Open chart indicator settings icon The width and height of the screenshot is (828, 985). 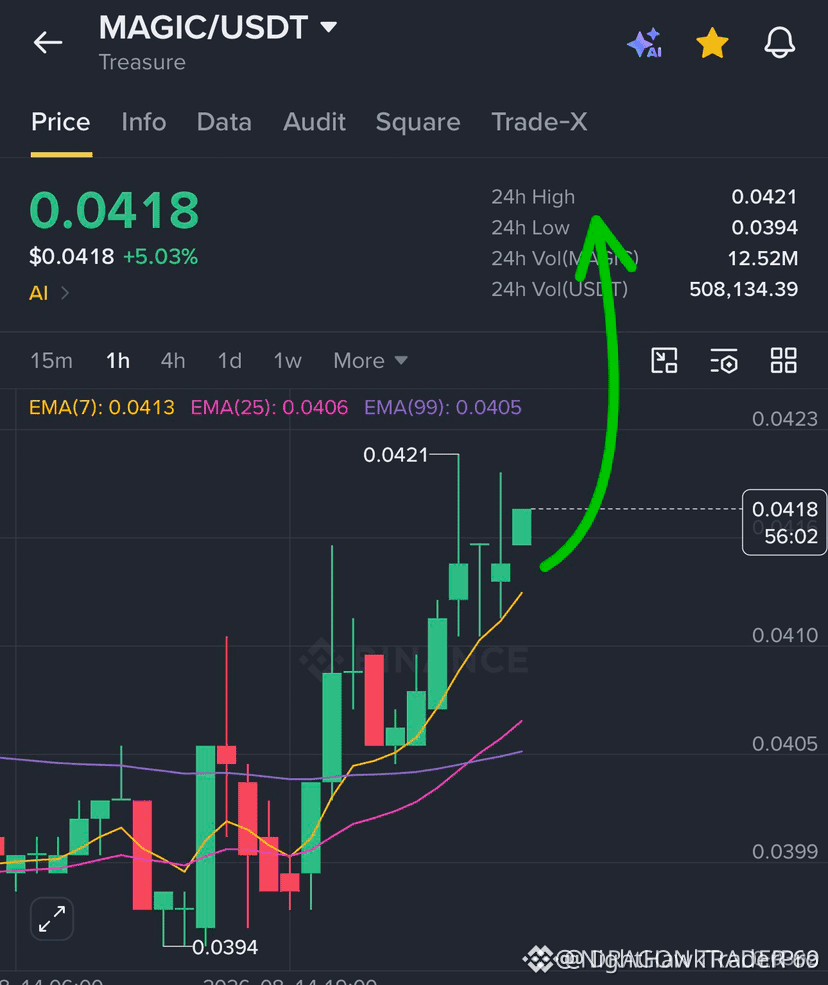[x=724, y=361]
